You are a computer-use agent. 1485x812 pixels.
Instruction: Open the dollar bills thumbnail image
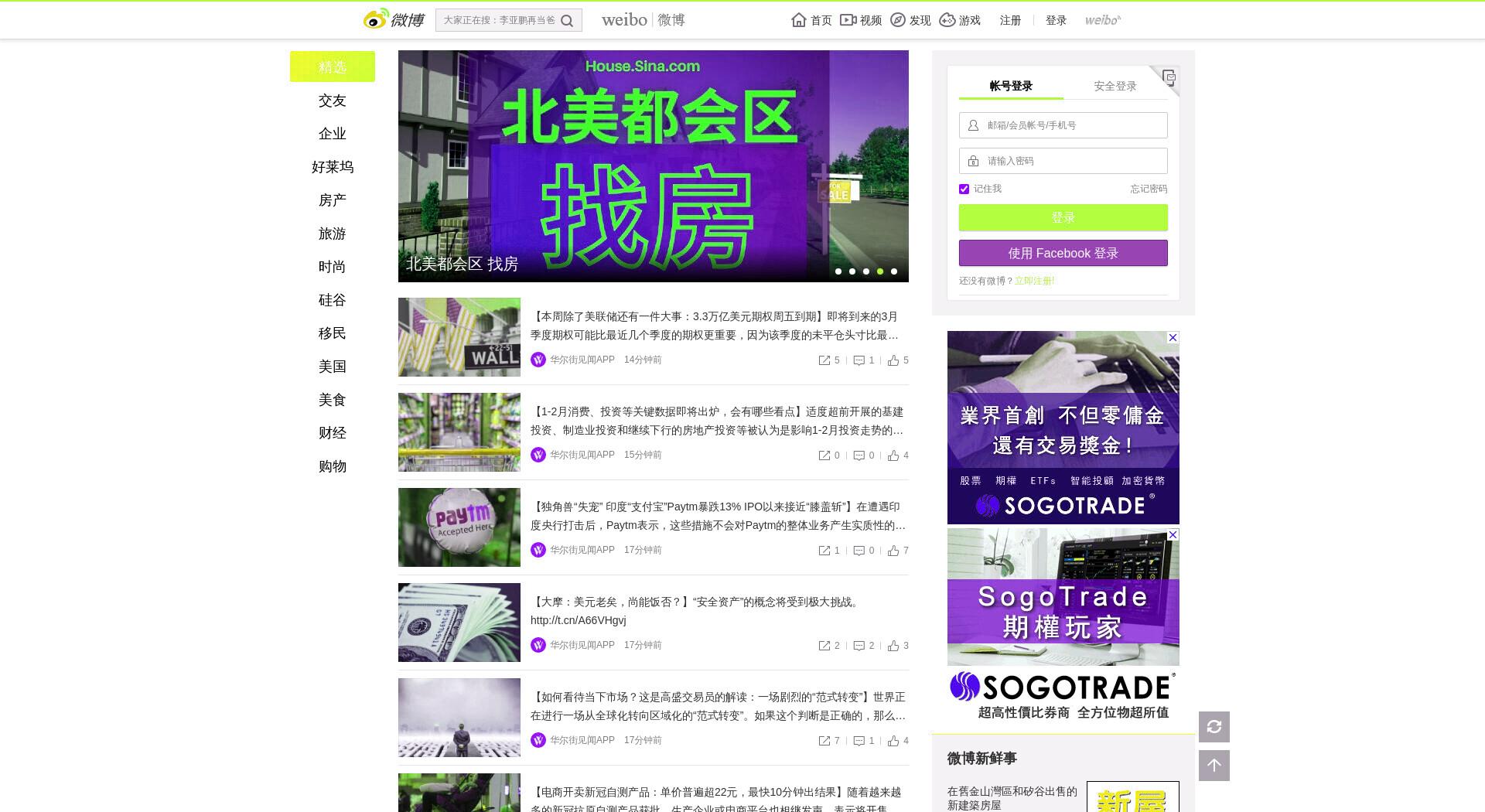point(459,623)
